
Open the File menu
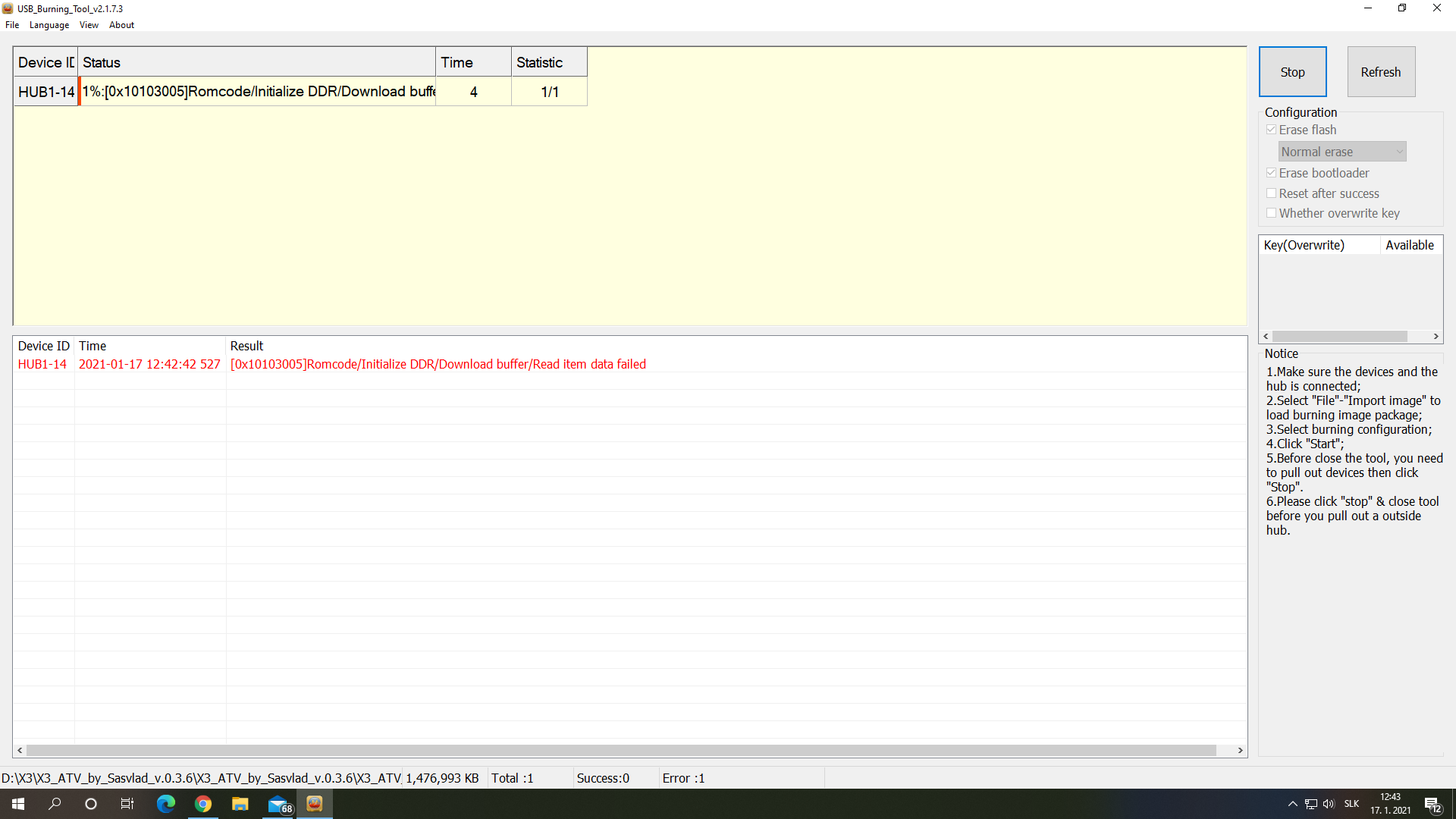tap(12, 25)
